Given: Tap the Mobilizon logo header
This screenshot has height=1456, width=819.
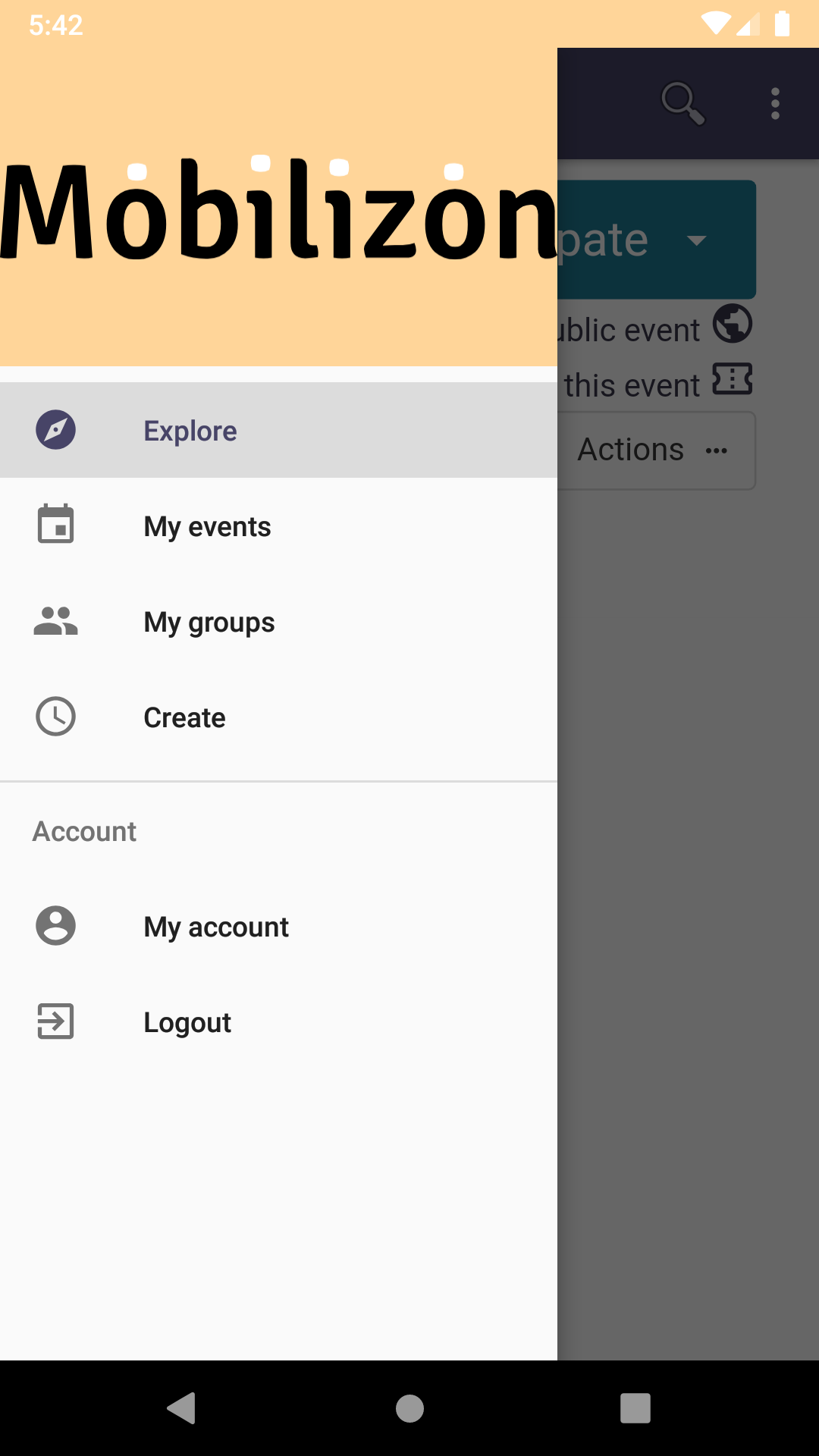Looking at the screenshot, I should pyautogui.click(x=278, y=209).
